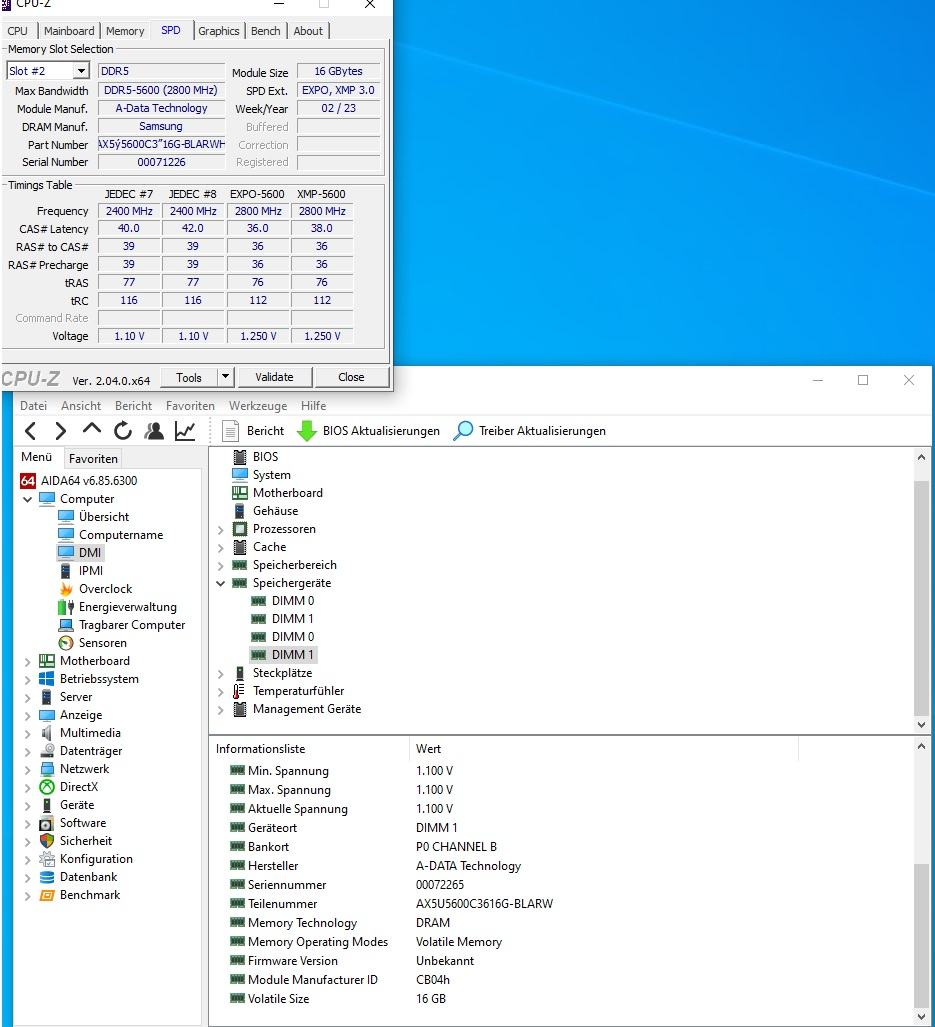Open the CPU-Z Slot #2 dropdown
This screenshot has height=1027, width=935.
81,71
